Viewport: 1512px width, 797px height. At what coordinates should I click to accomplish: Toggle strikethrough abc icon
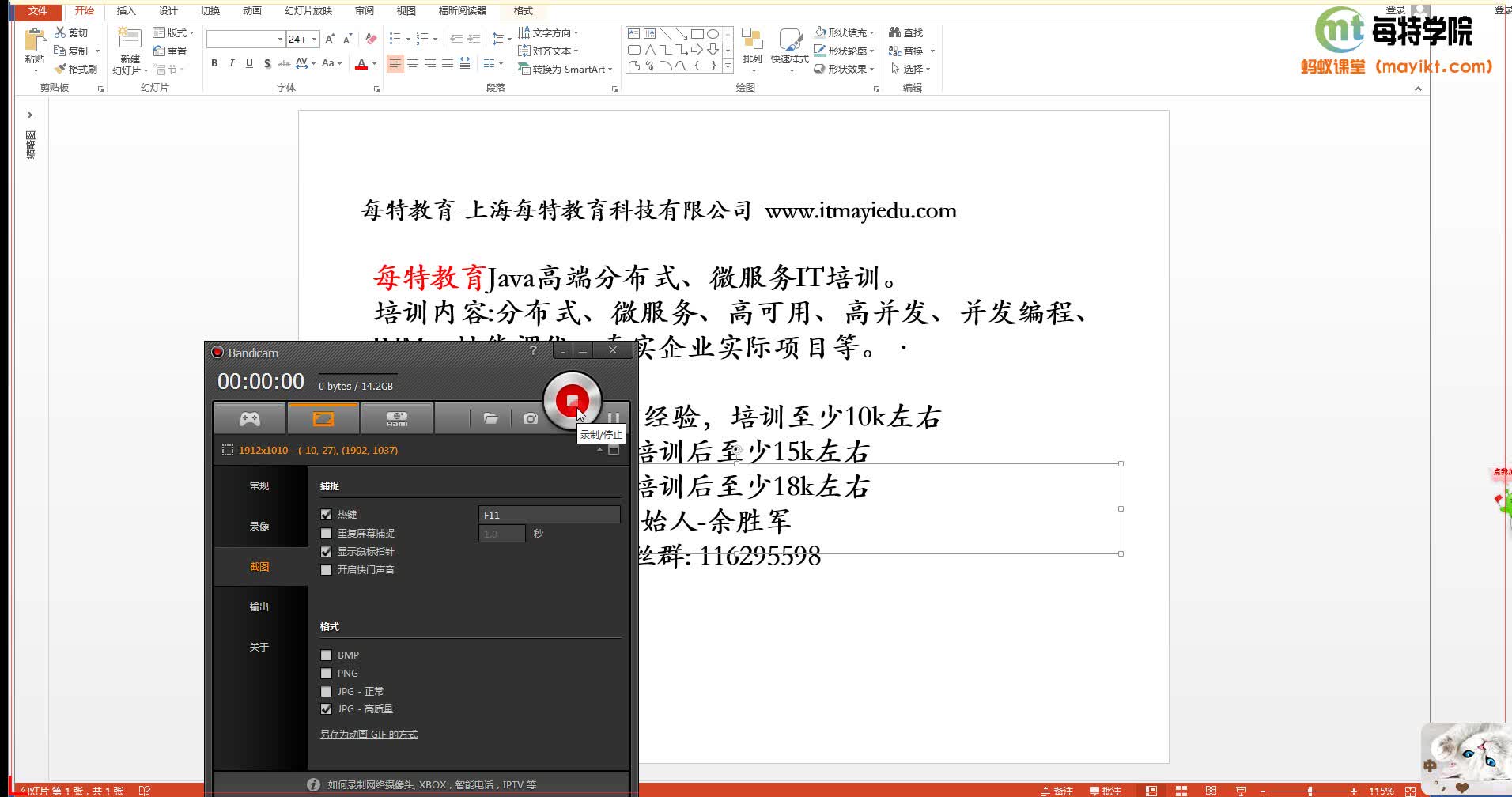(284, 63)
